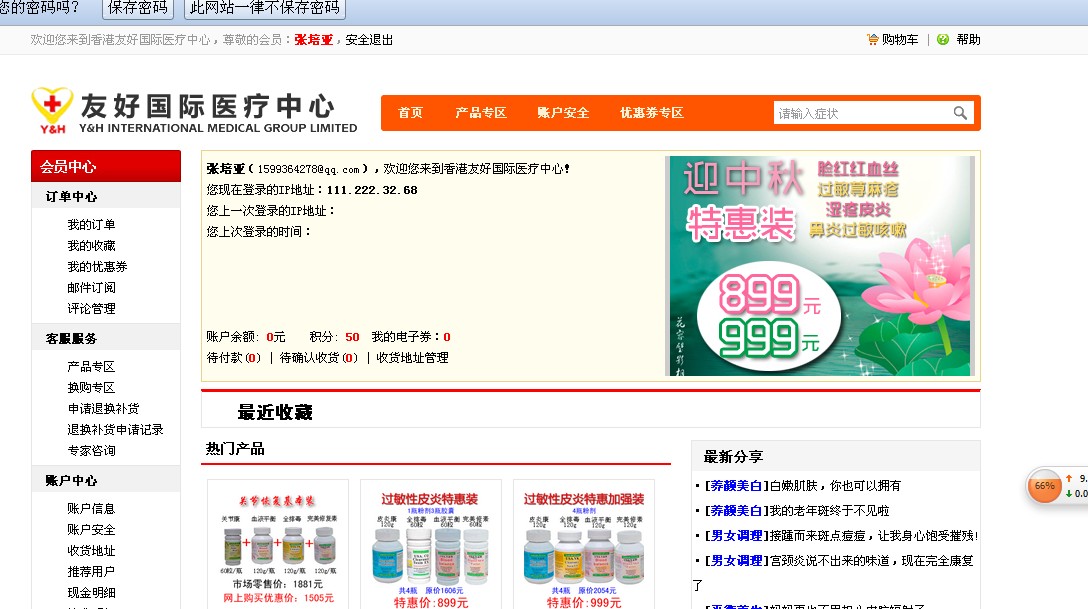Click the shopping cart icon
Screen dimensions: 1088x609
tap(872, 40)
